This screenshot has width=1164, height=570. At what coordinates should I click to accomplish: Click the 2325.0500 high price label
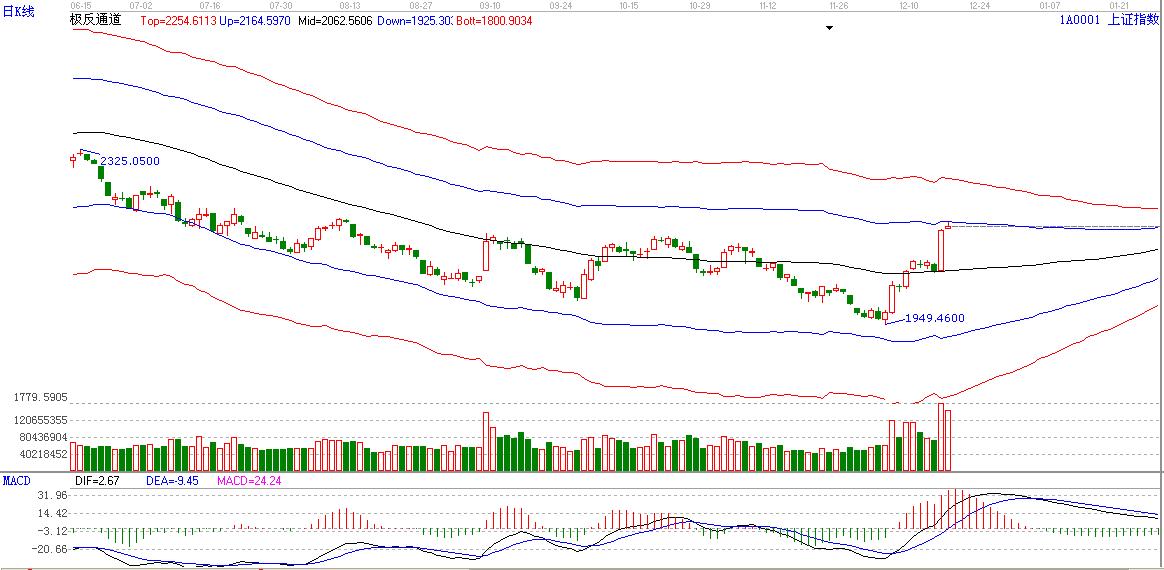point(130,161)
